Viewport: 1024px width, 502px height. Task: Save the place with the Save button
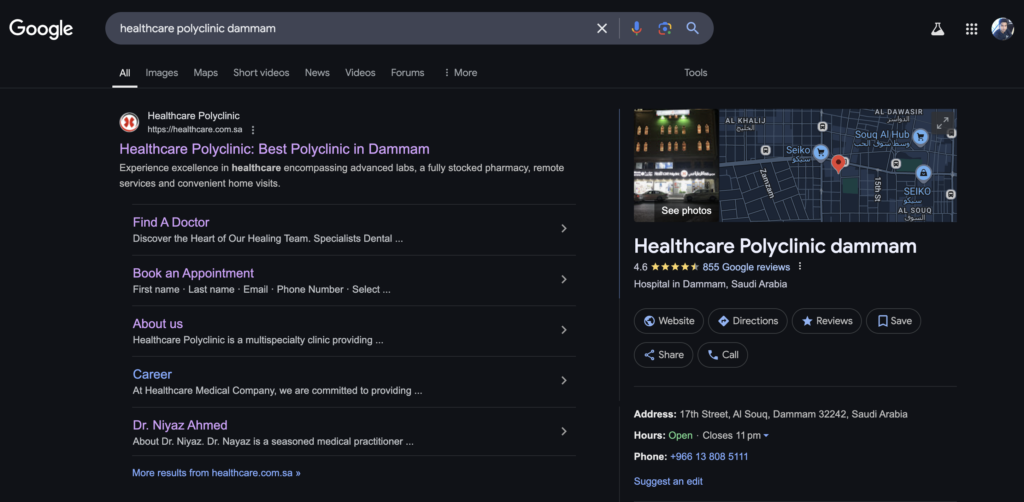(893, 321)
